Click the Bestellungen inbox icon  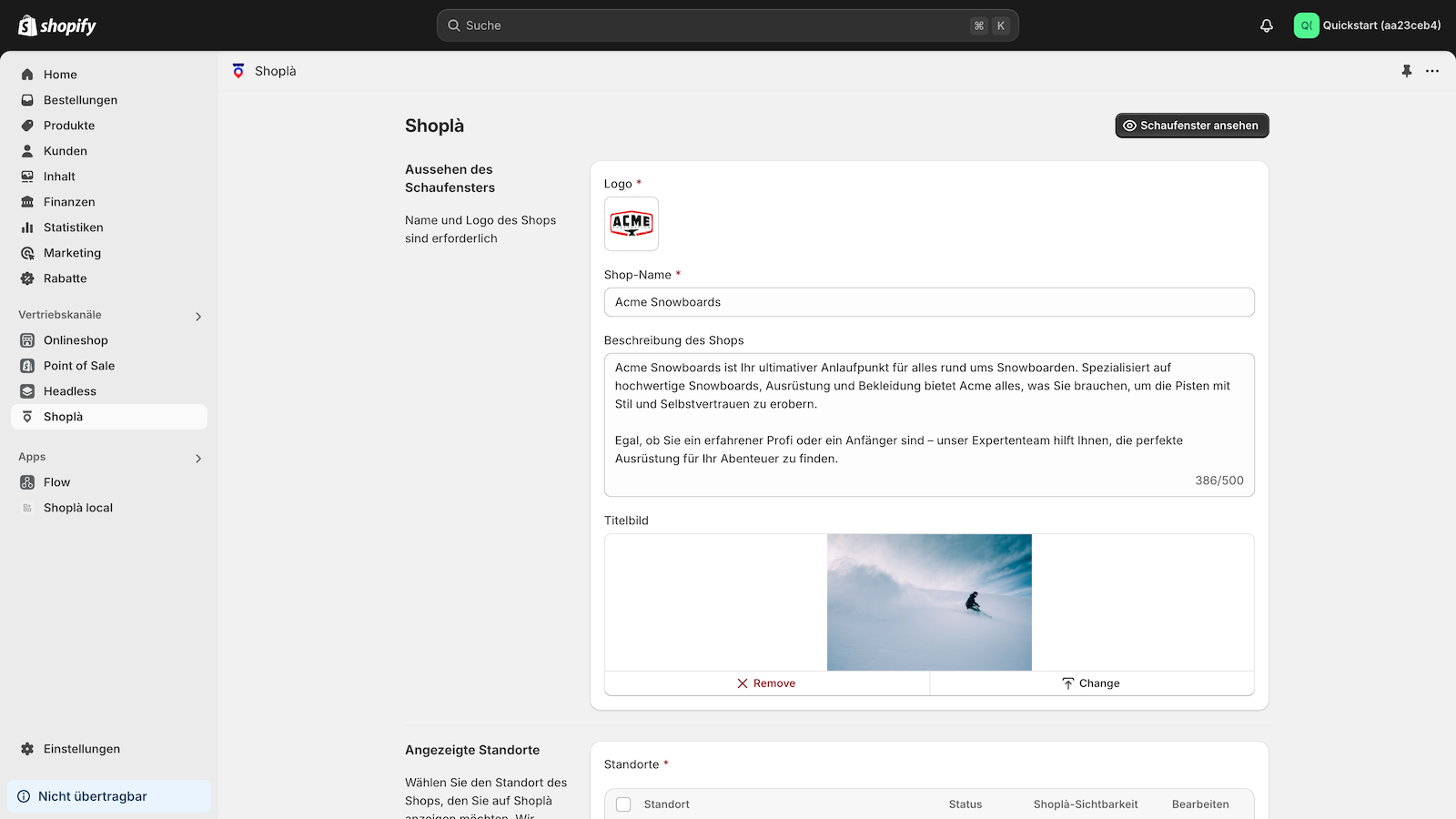tap(27, 100)
